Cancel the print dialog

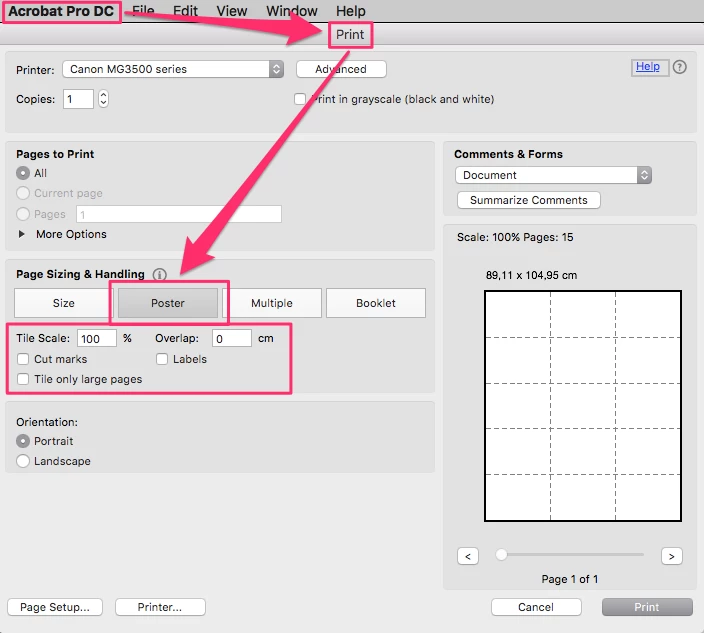(x=536, y=607)
